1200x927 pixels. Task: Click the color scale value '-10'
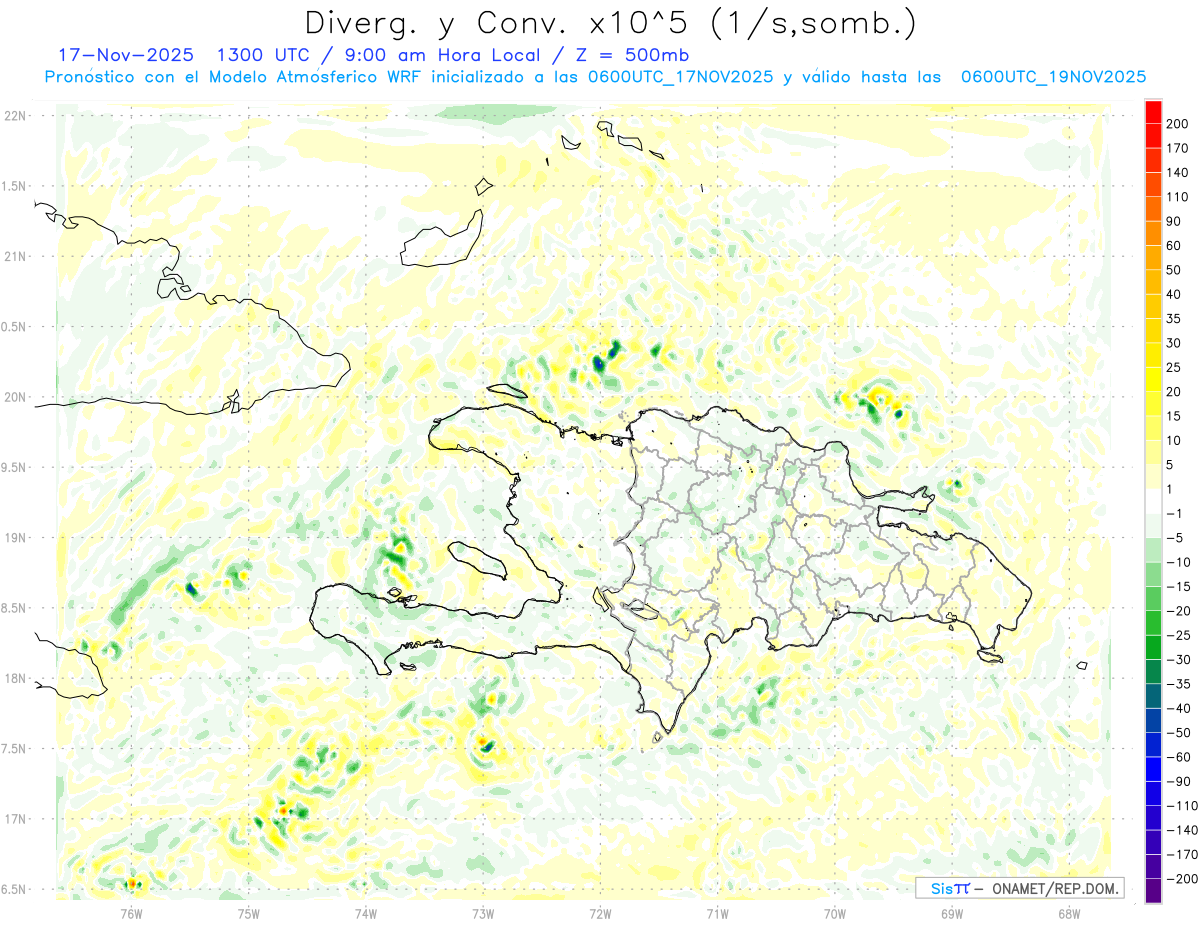pos(1178,562)
